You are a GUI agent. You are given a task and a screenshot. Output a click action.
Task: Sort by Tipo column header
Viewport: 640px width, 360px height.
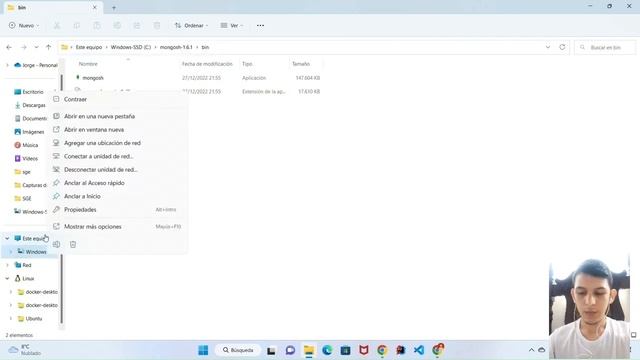point(247,64)
